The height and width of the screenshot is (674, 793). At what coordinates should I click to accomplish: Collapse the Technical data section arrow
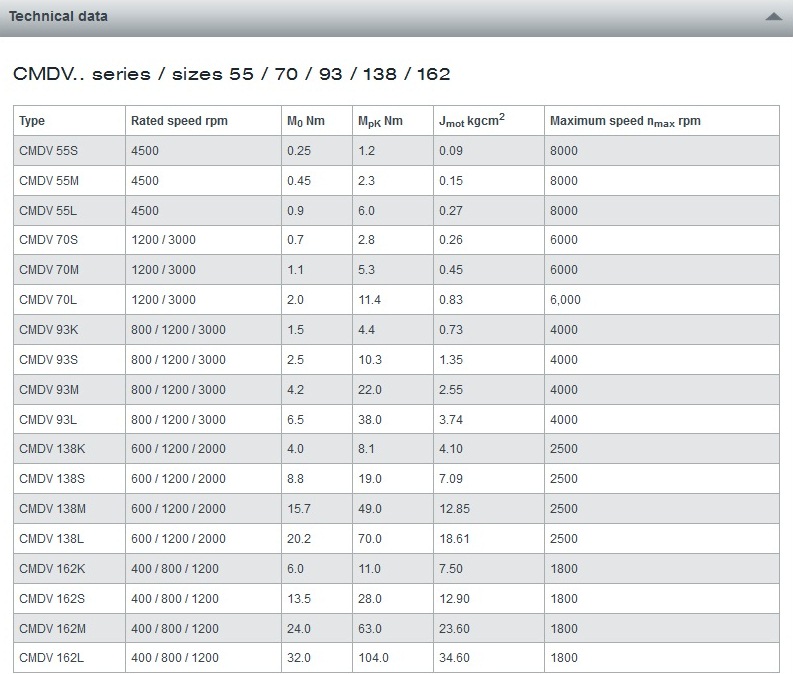[x=773, y=17]
